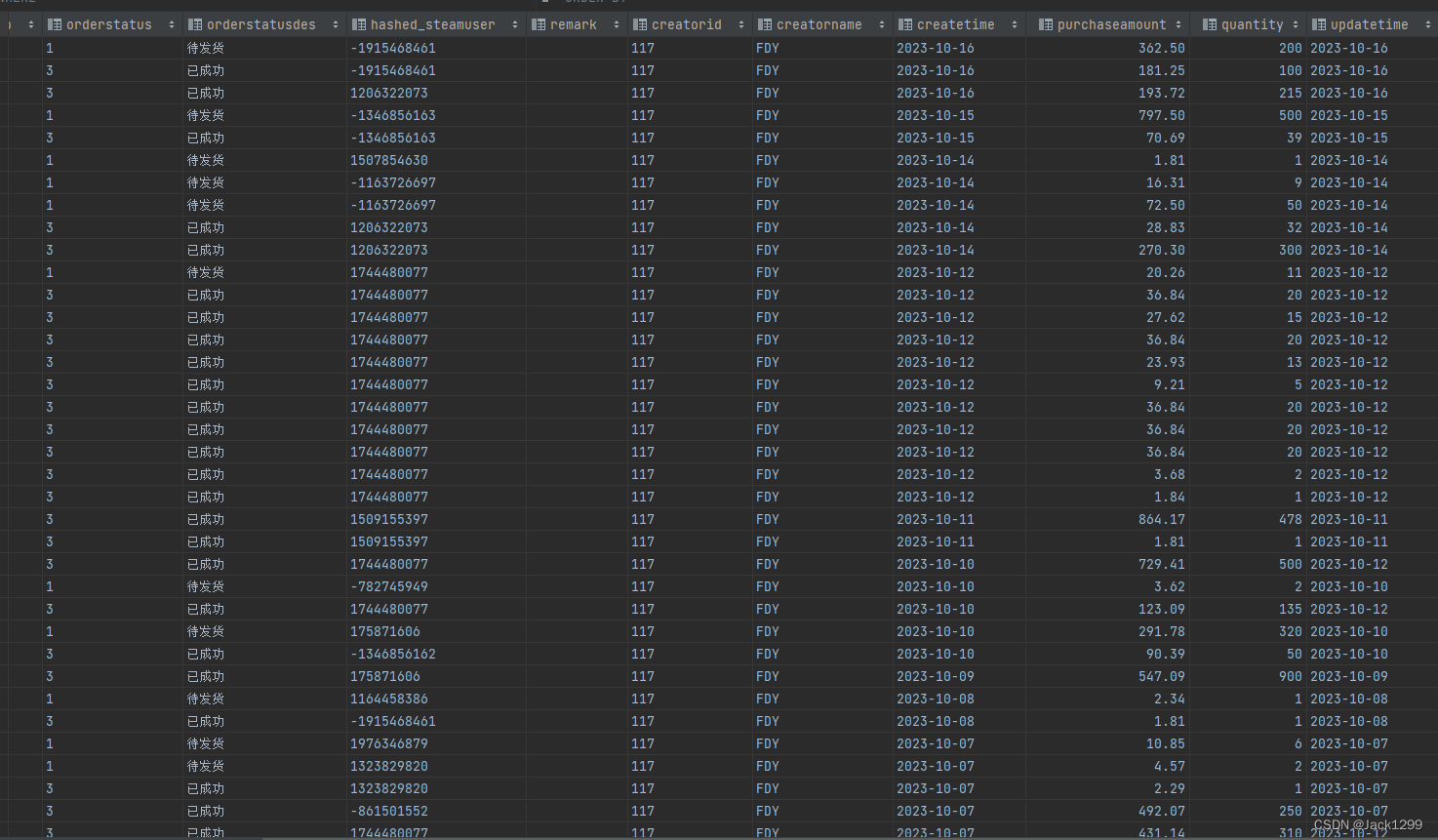
Task: Select quantity cell 135
Action: point(1291,609)
